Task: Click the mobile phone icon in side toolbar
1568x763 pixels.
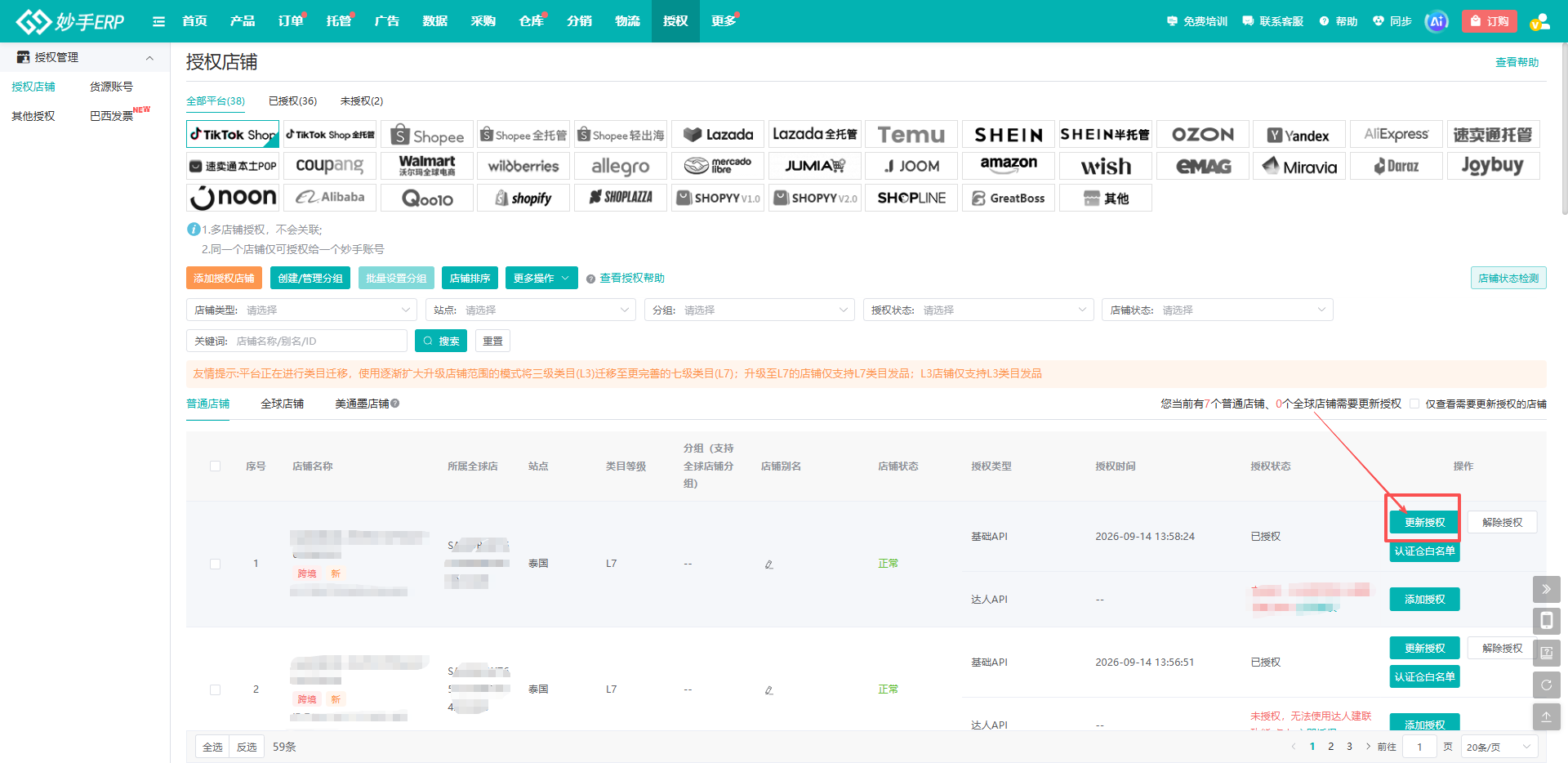Action: (x=1546, y=621)
